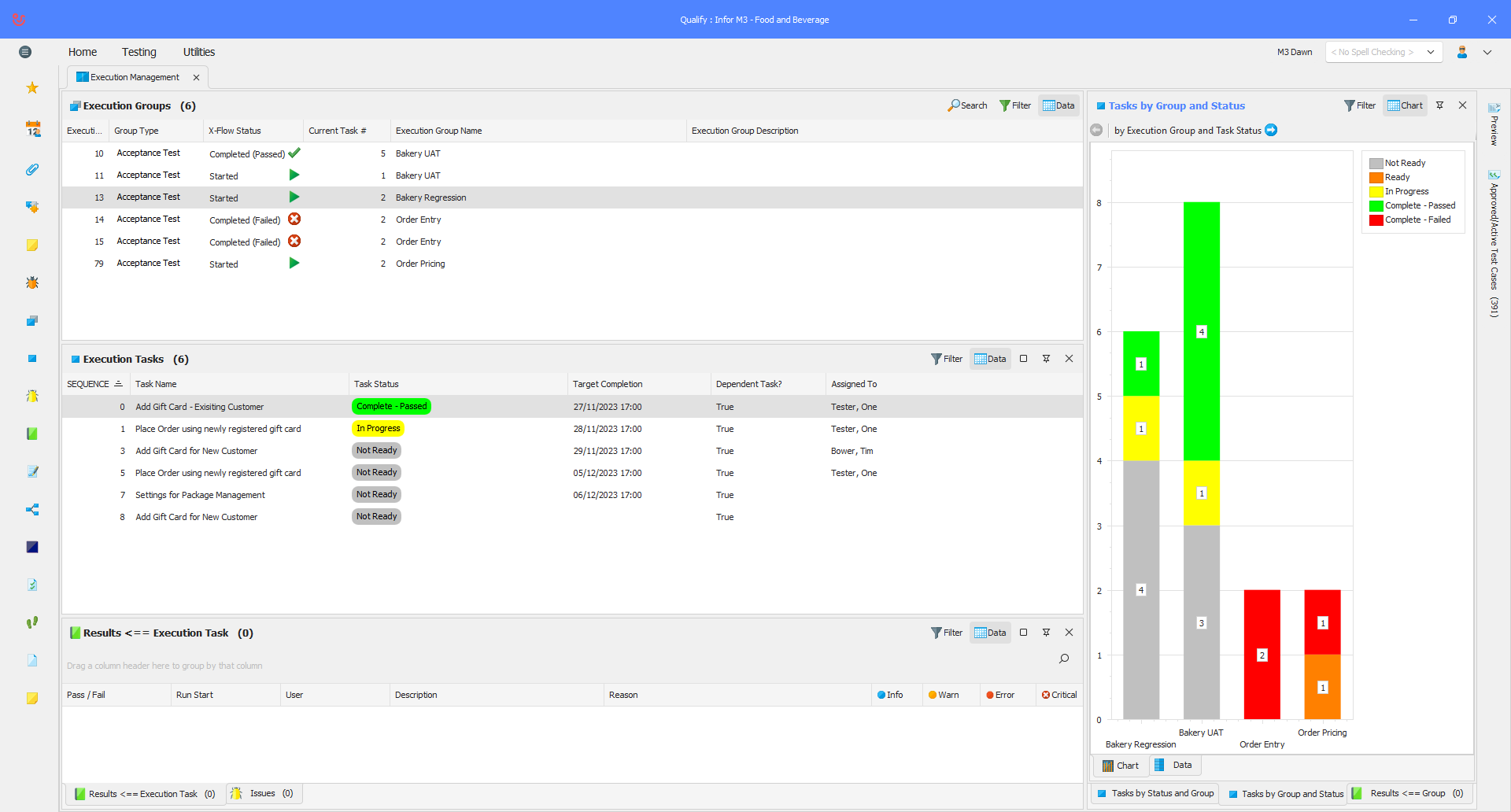Pin the Tasks by Group and Status panel
Screen dimensions: 1511x812
1440,105
